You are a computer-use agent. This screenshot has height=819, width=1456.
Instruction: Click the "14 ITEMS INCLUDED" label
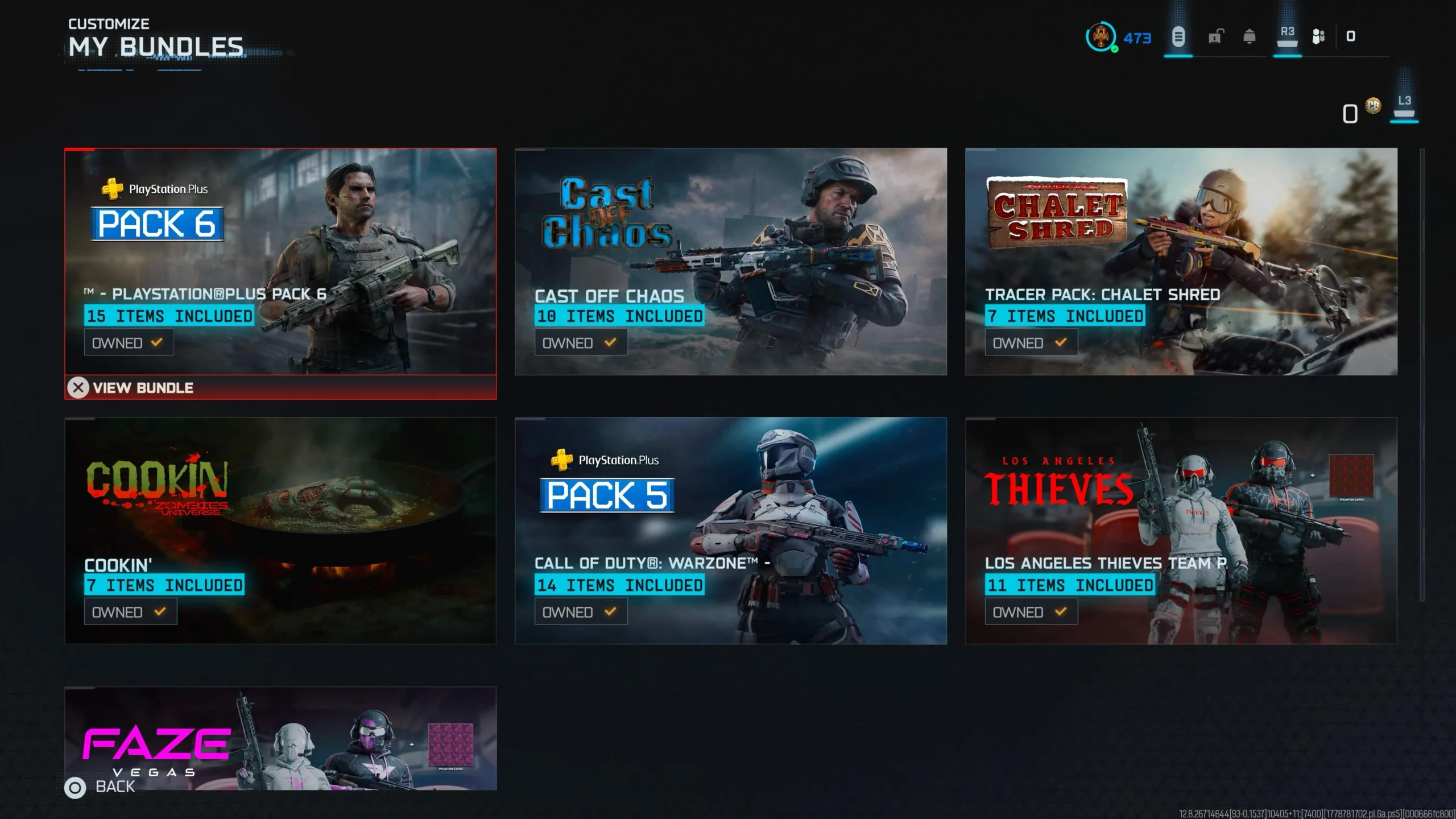619,585
